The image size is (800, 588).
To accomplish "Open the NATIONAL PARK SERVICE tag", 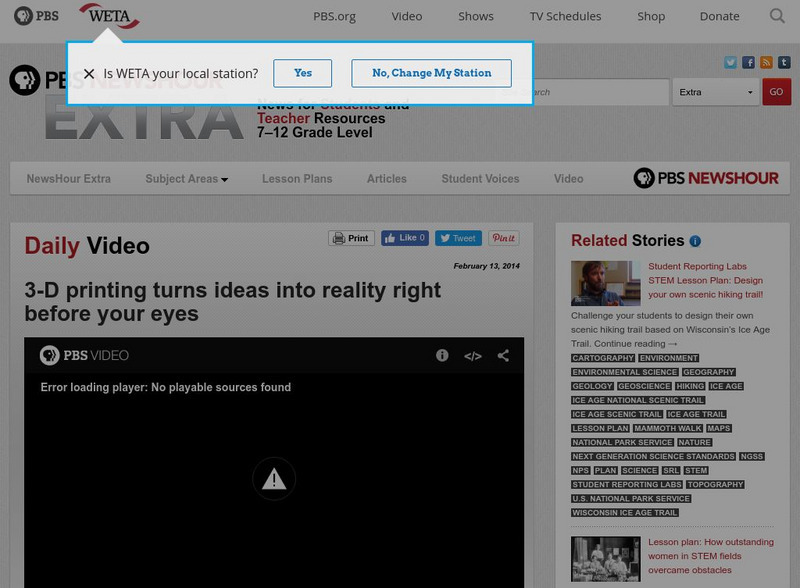I will pyautogui.click(x=622, y=442).
